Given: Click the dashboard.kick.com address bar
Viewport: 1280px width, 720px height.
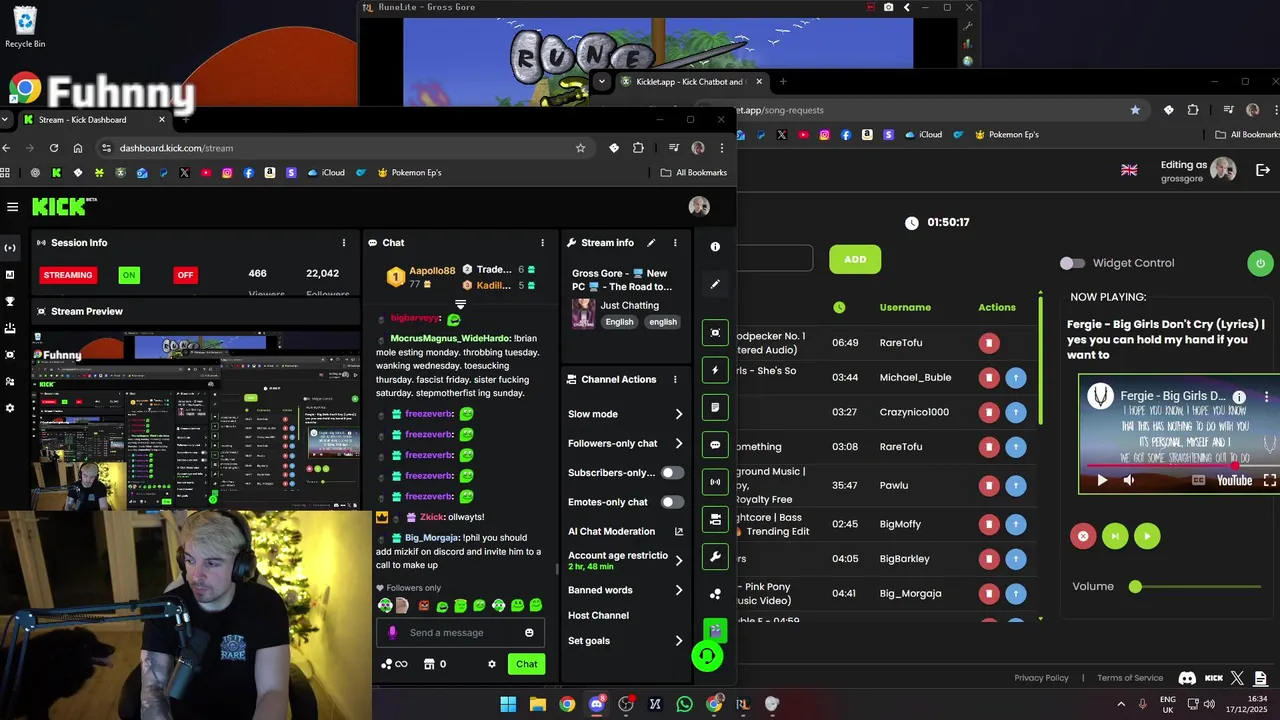Looking at the screenshot, I should (x=340, y=148).
